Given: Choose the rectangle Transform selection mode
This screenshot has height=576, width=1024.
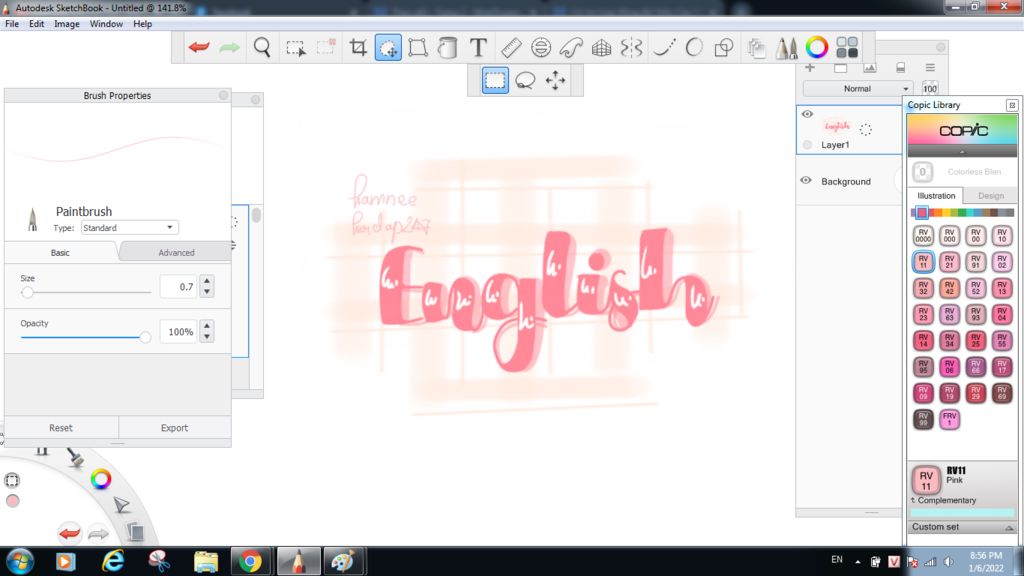Looking at the screenshot, I should click(x=495, y=81).
